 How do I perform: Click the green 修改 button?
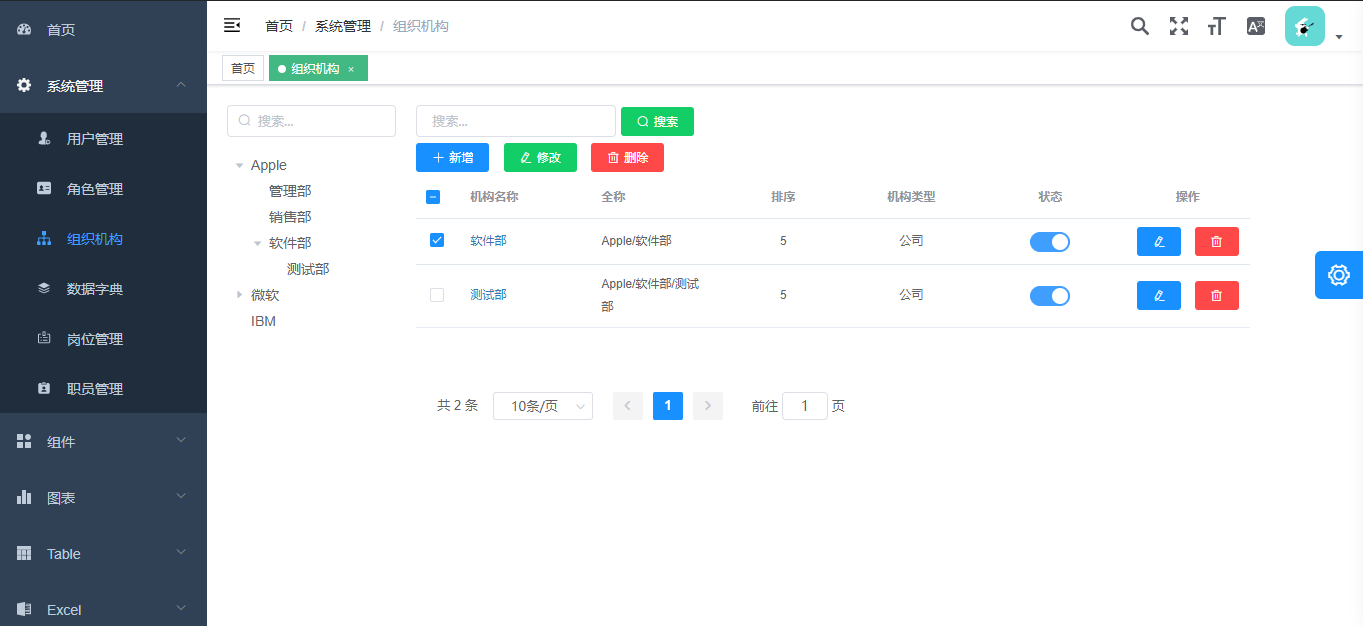(540, 157)
